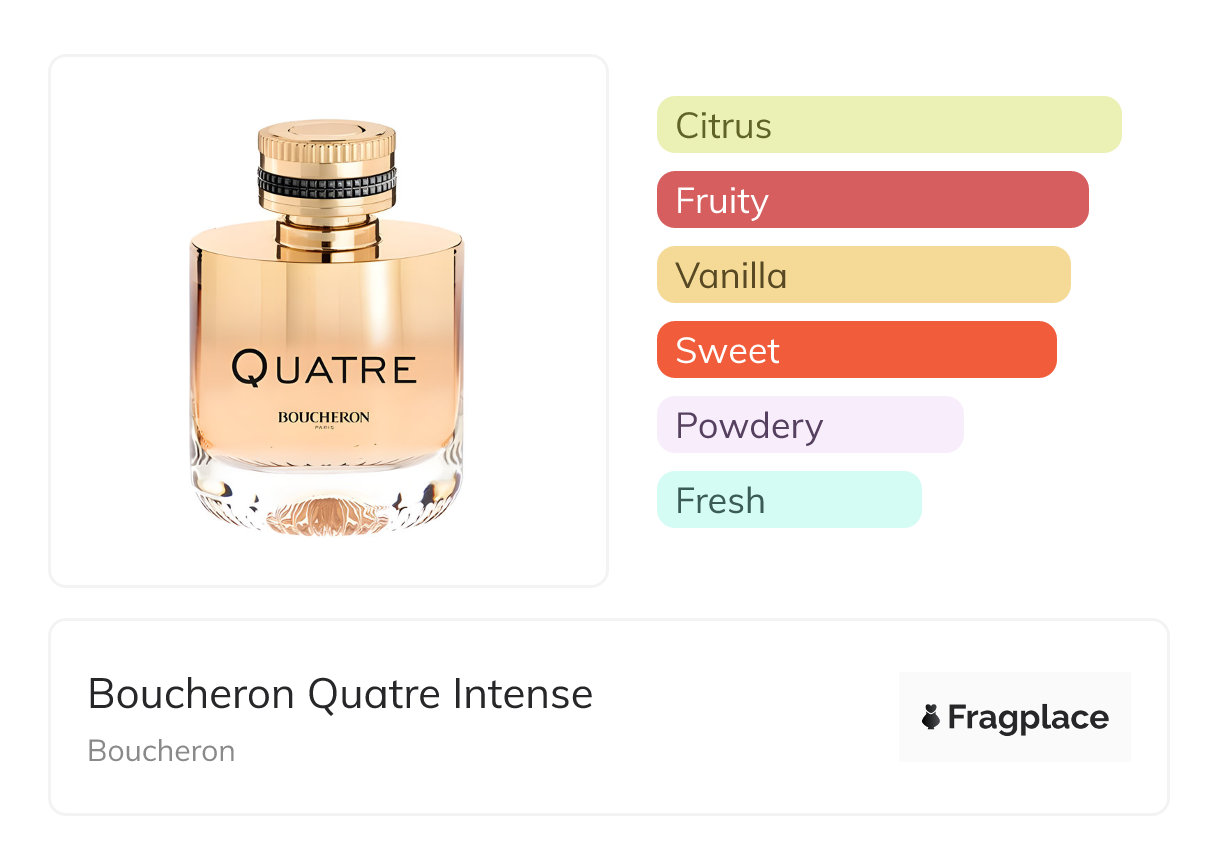Select the red Fruity accord bar
The image size is (1218, 864).
[x=872, y=200]
